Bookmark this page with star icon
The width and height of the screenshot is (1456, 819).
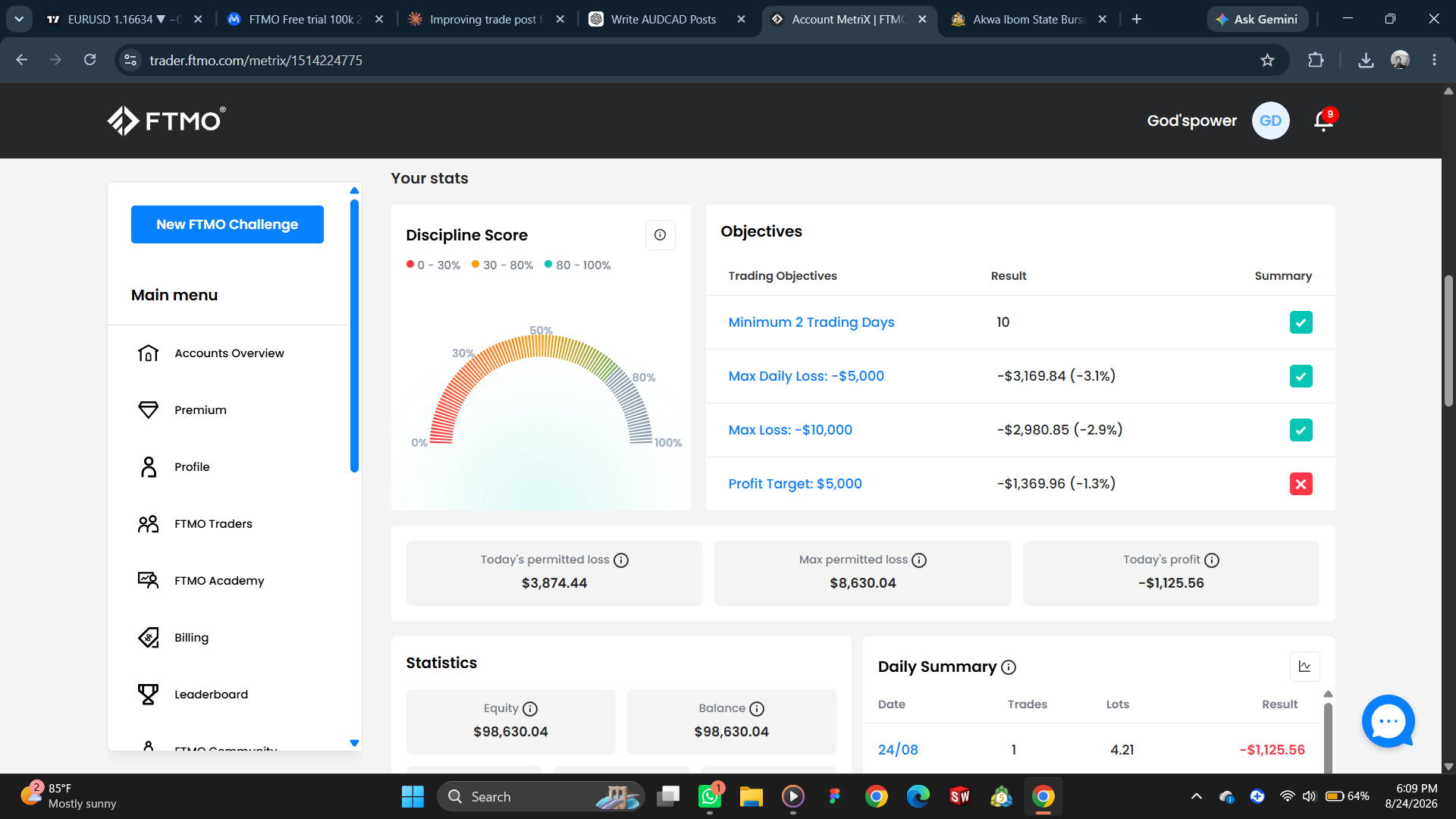1267,60
